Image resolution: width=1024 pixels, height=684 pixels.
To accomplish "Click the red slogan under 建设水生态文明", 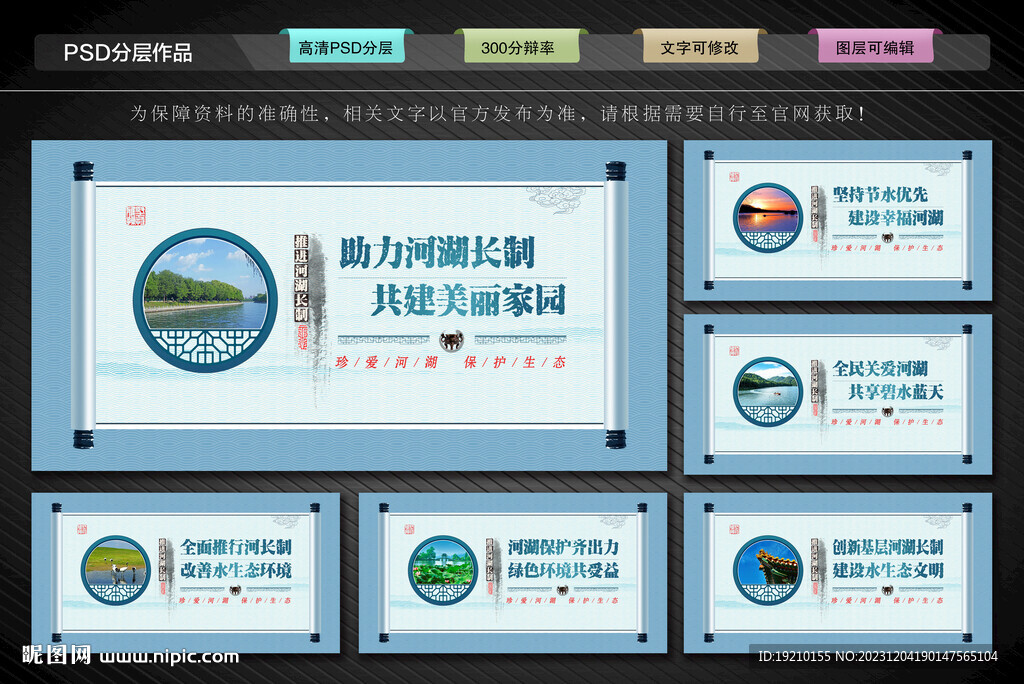I will point(888,600).
